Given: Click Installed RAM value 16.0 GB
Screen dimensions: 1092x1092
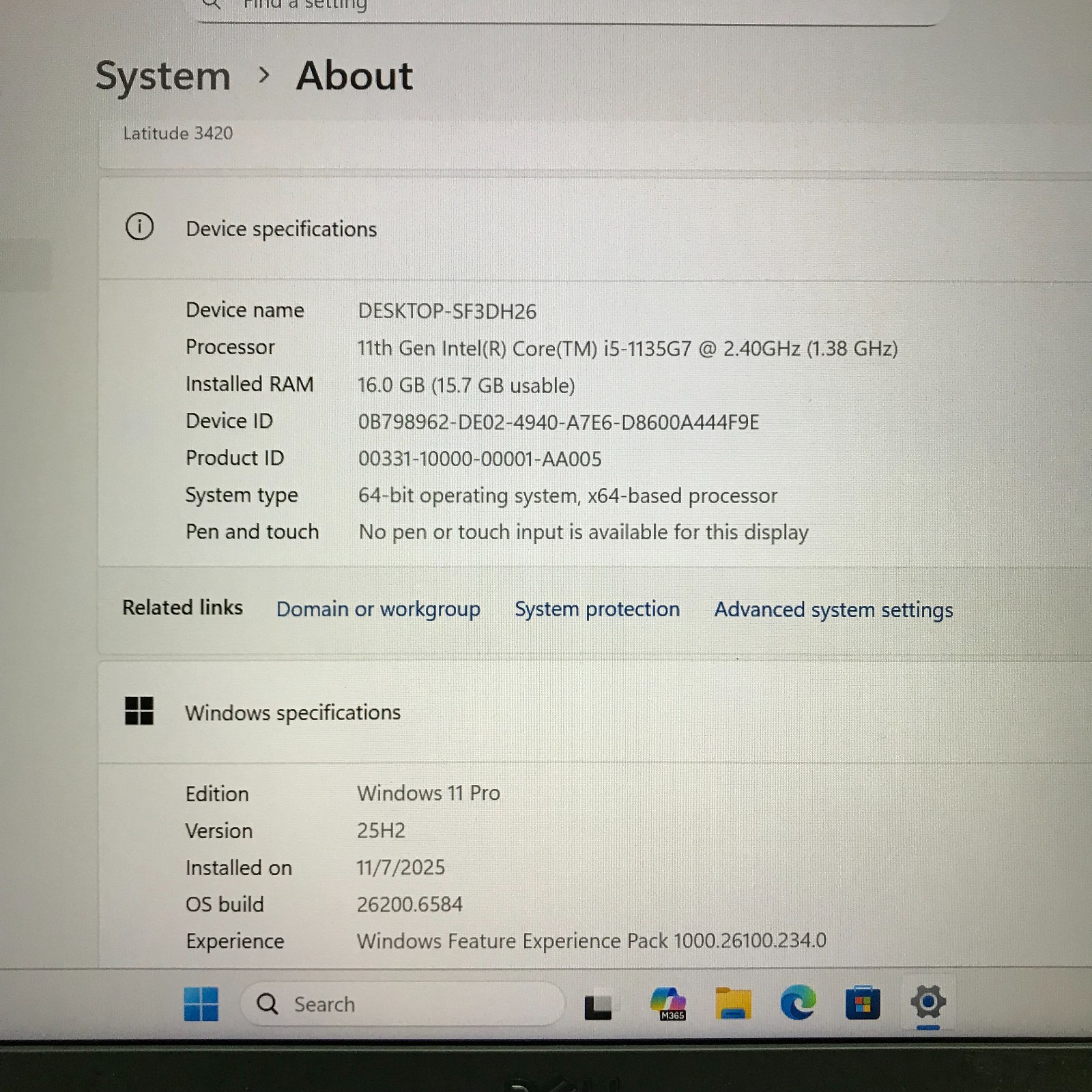Looking at the screenshot, I should pos(466,386).
